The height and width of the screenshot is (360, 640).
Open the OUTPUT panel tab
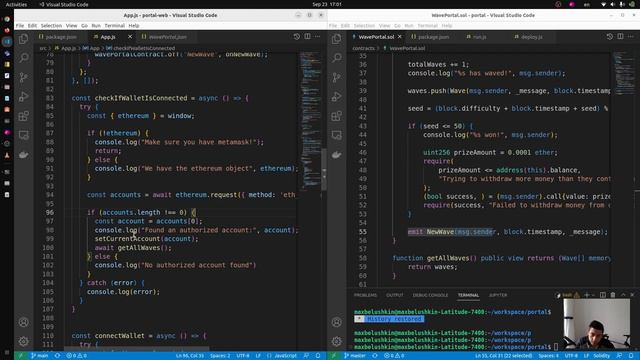[395, 295]
